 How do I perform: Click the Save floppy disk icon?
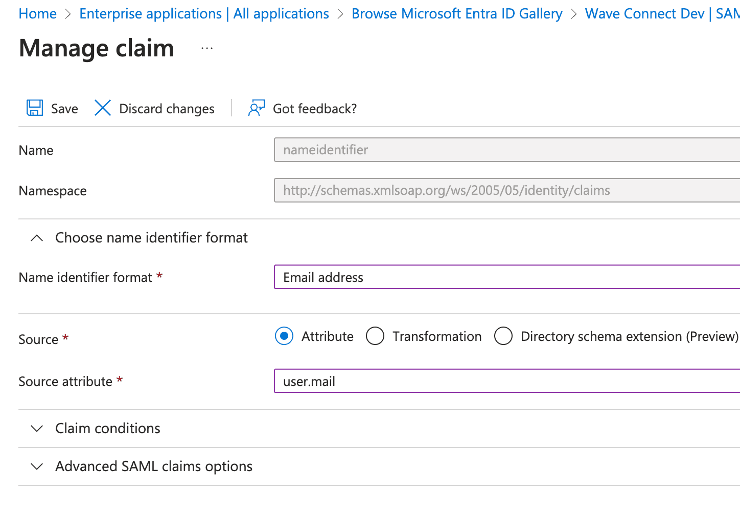pos(34,108)
